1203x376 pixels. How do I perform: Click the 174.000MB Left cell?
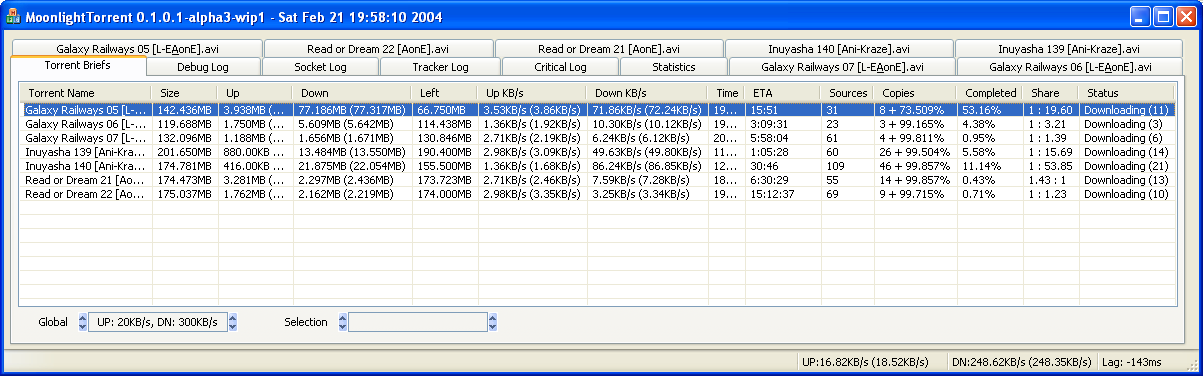click(x=445, y=194)
